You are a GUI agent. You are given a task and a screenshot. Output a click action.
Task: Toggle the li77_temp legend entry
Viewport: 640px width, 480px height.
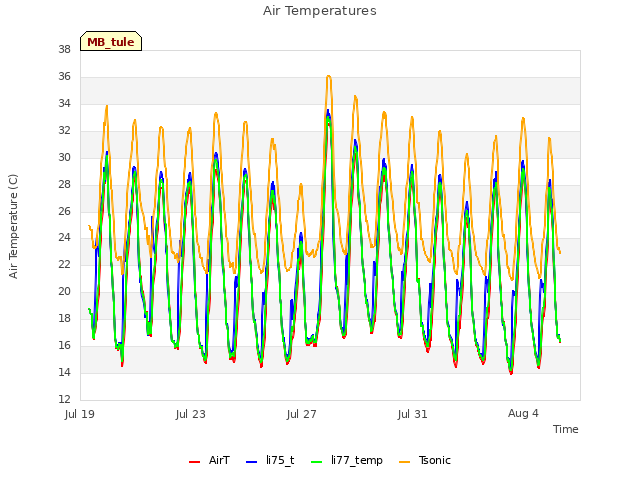[347, 460]
